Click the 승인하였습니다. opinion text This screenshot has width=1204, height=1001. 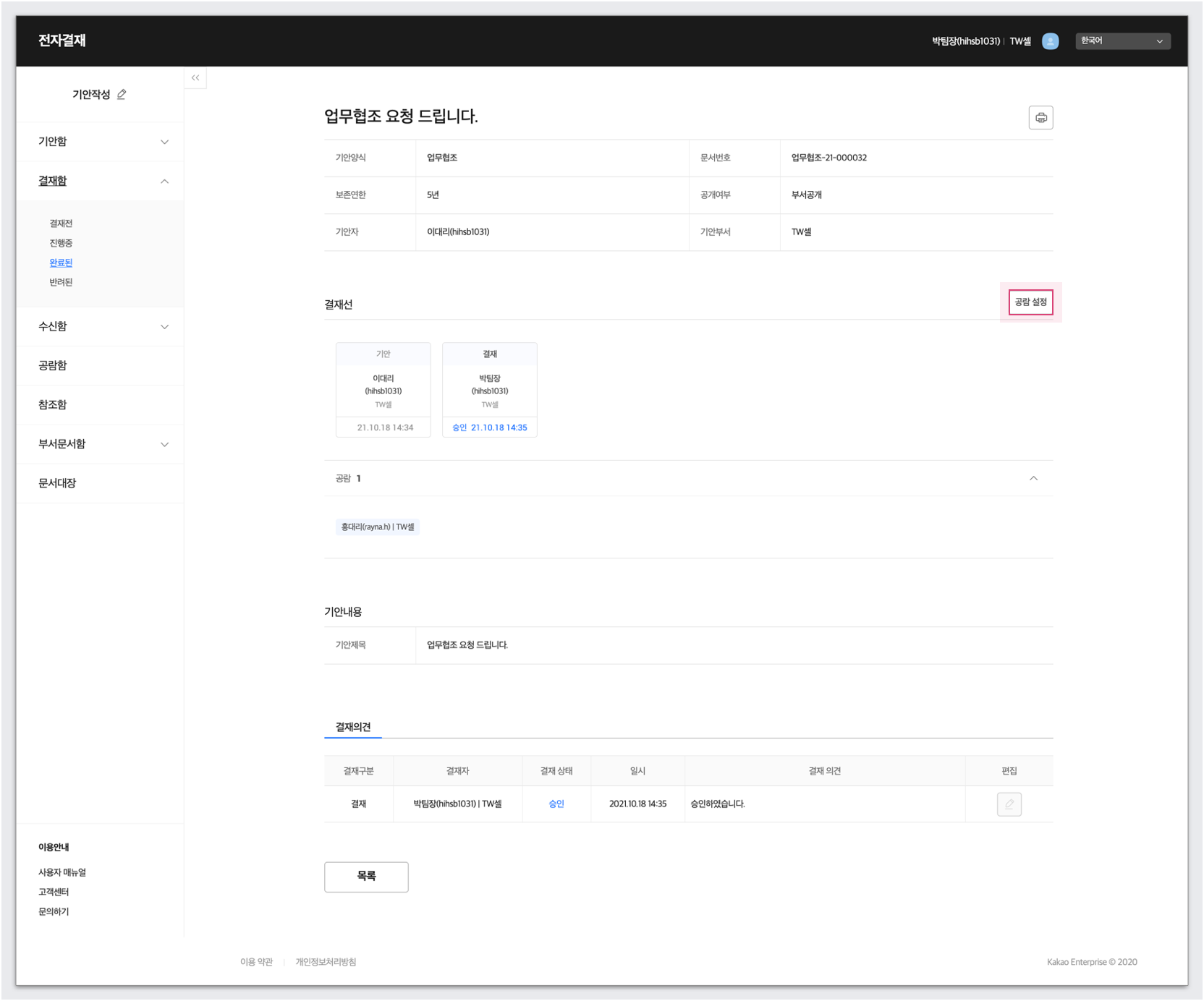point(717,804)
